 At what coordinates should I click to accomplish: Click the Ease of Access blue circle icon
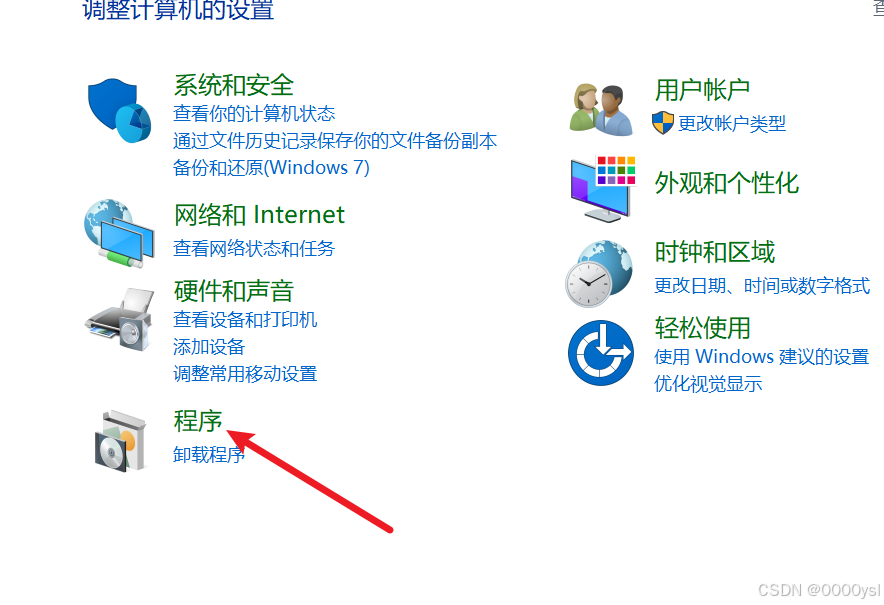click(600, 353)
